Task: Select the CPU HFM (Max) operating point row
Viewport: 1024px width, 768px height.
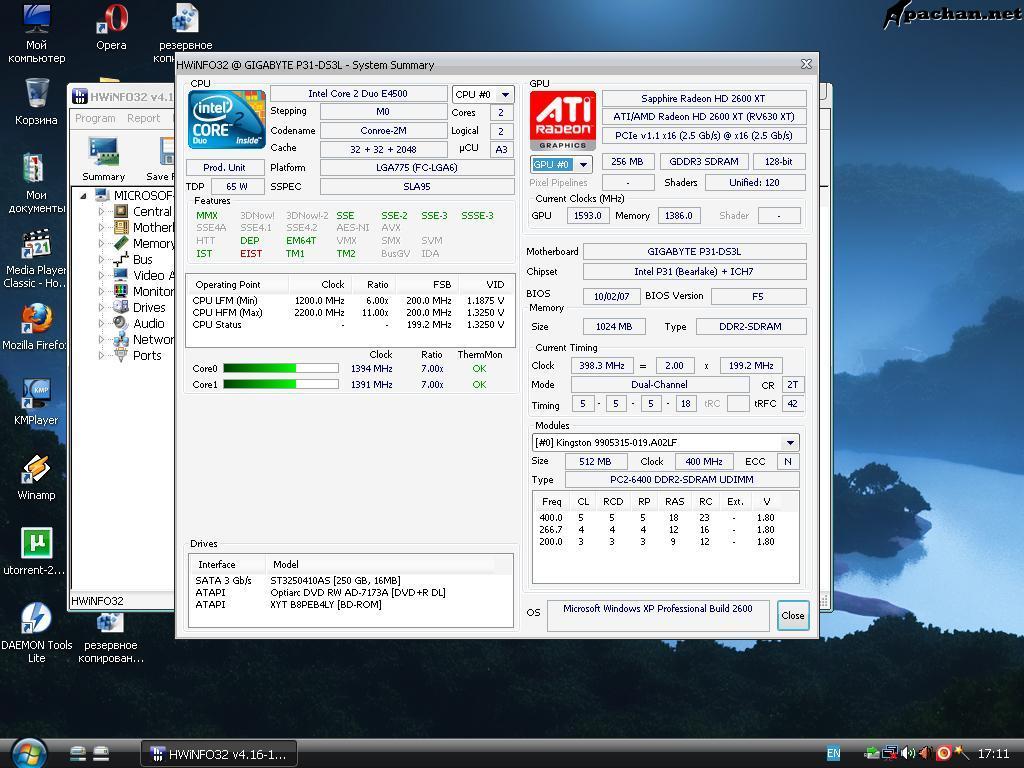Action: (x=350, y=313)
